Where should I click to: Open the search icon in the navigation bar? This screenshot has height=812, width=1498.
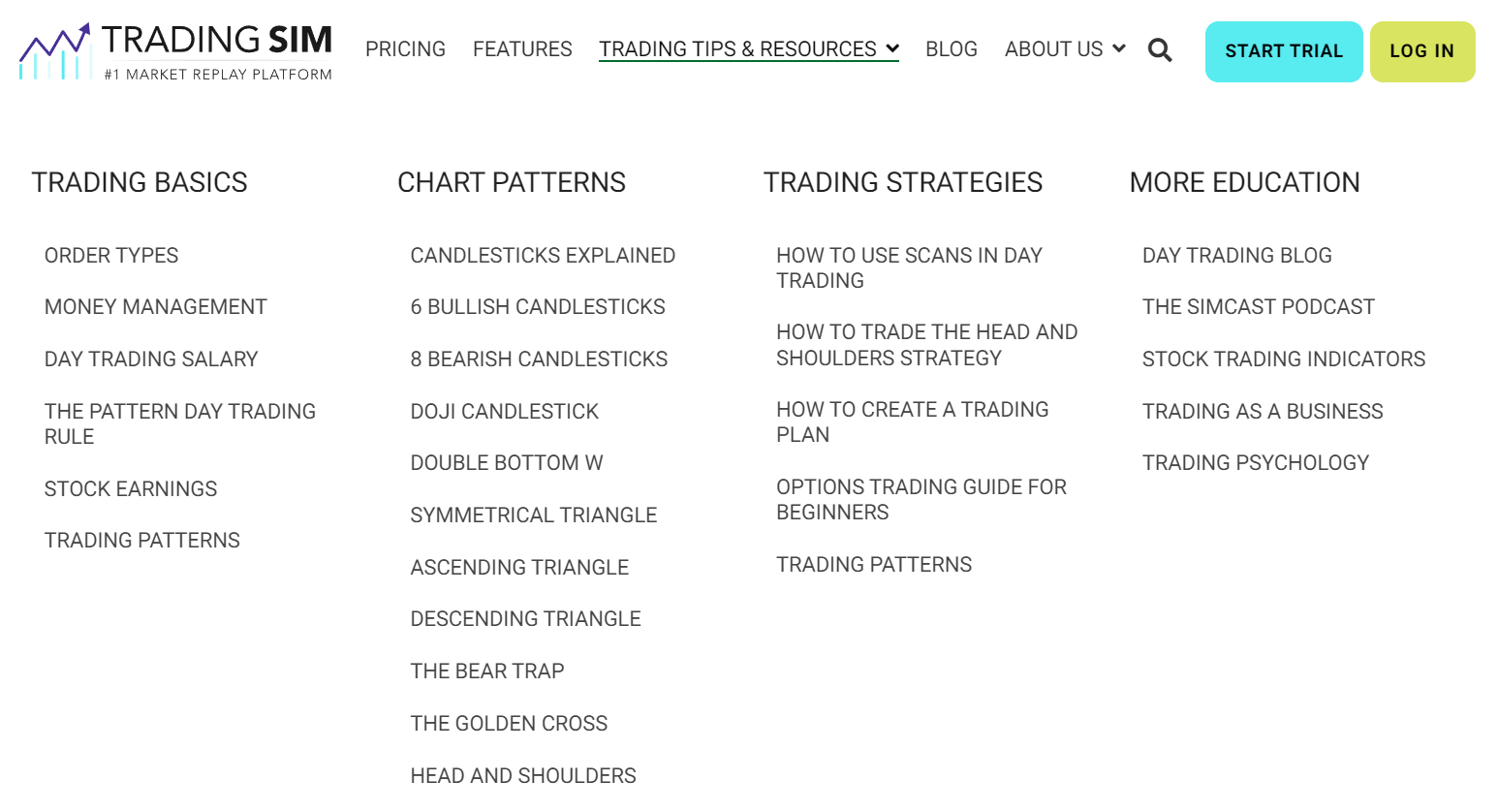[1159, 49]
